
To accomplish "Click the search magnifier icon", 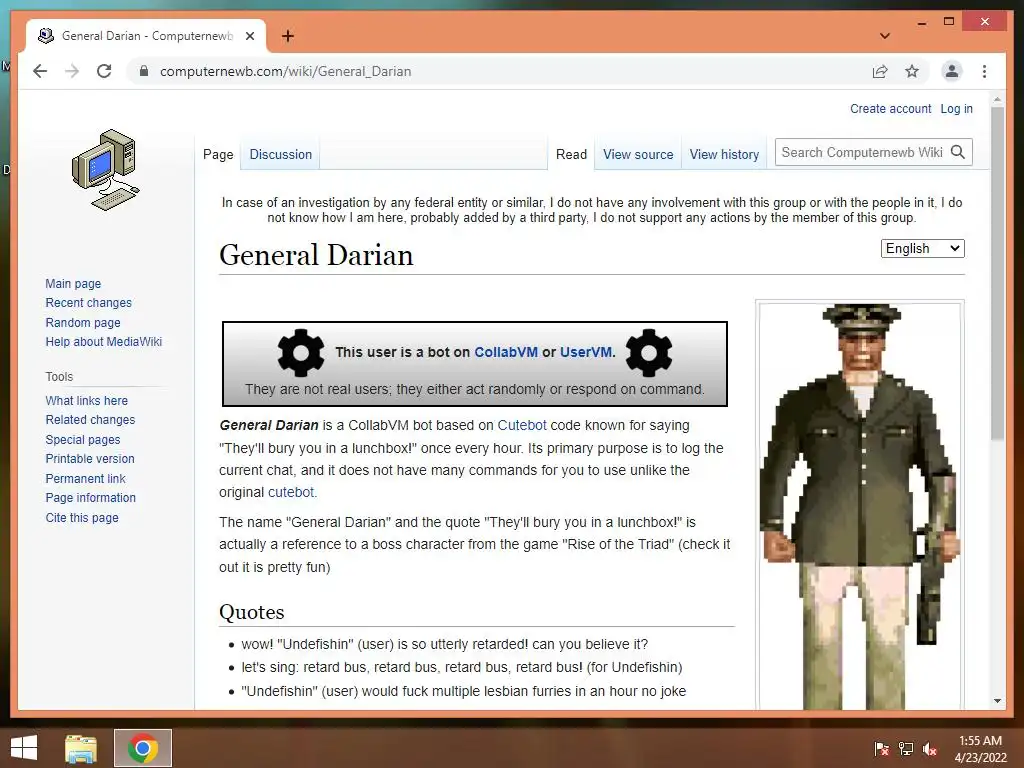I will 957,152.
